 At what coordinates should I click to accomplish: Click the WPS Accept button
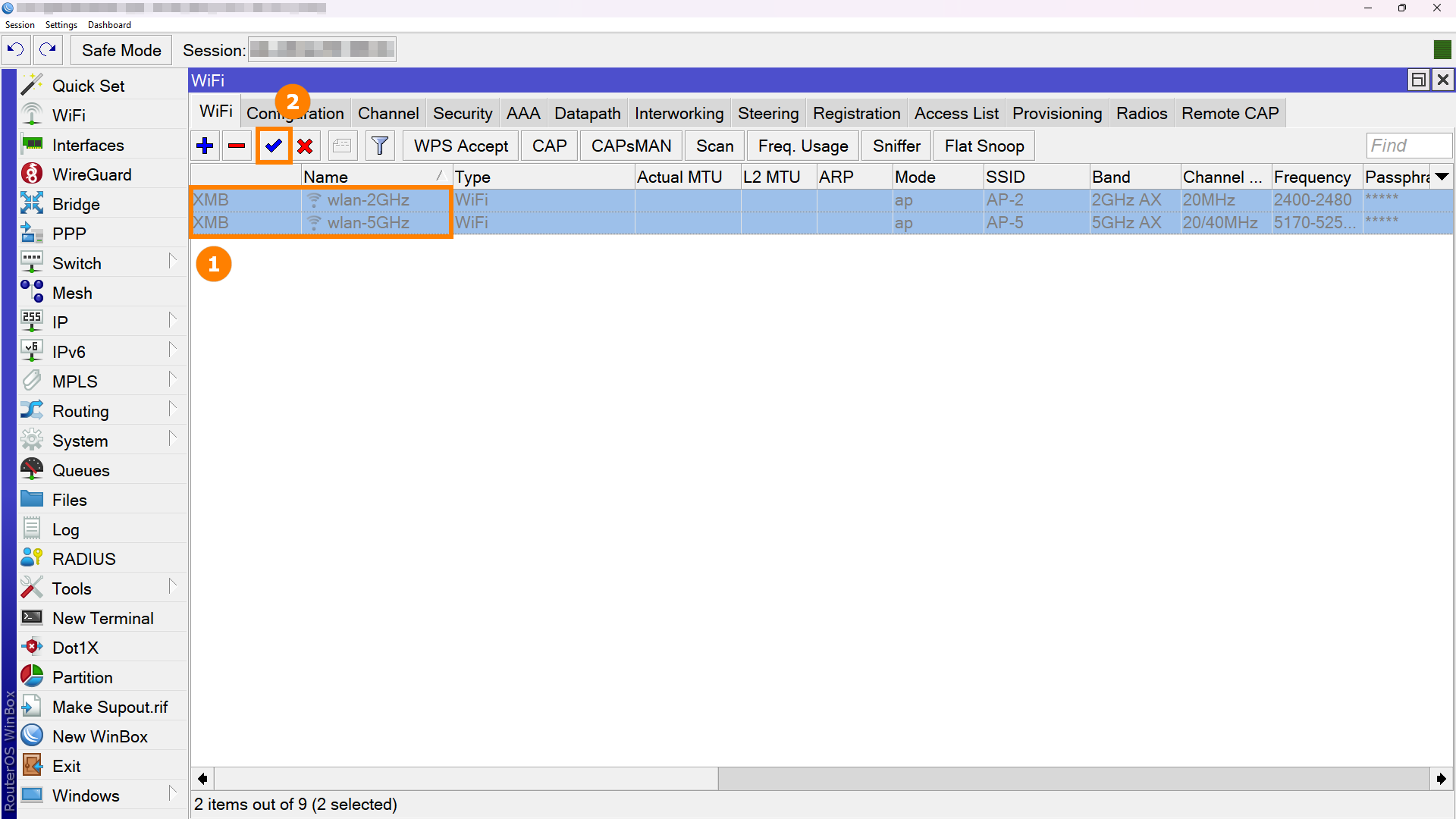[461, 146]
